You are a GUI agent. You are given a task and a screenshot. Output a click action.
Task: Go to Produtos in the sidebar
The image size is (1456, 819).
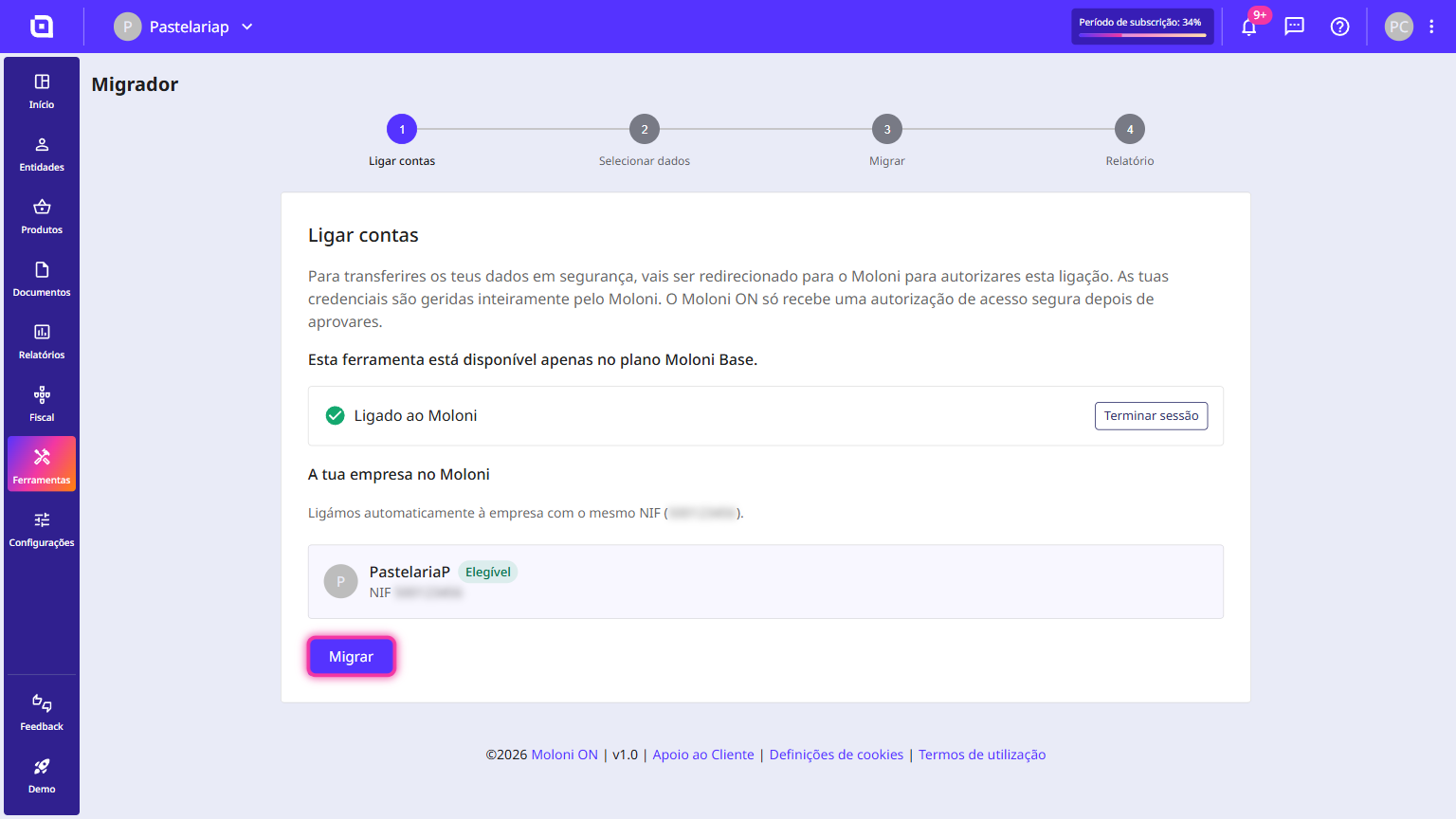coord(42,217)
